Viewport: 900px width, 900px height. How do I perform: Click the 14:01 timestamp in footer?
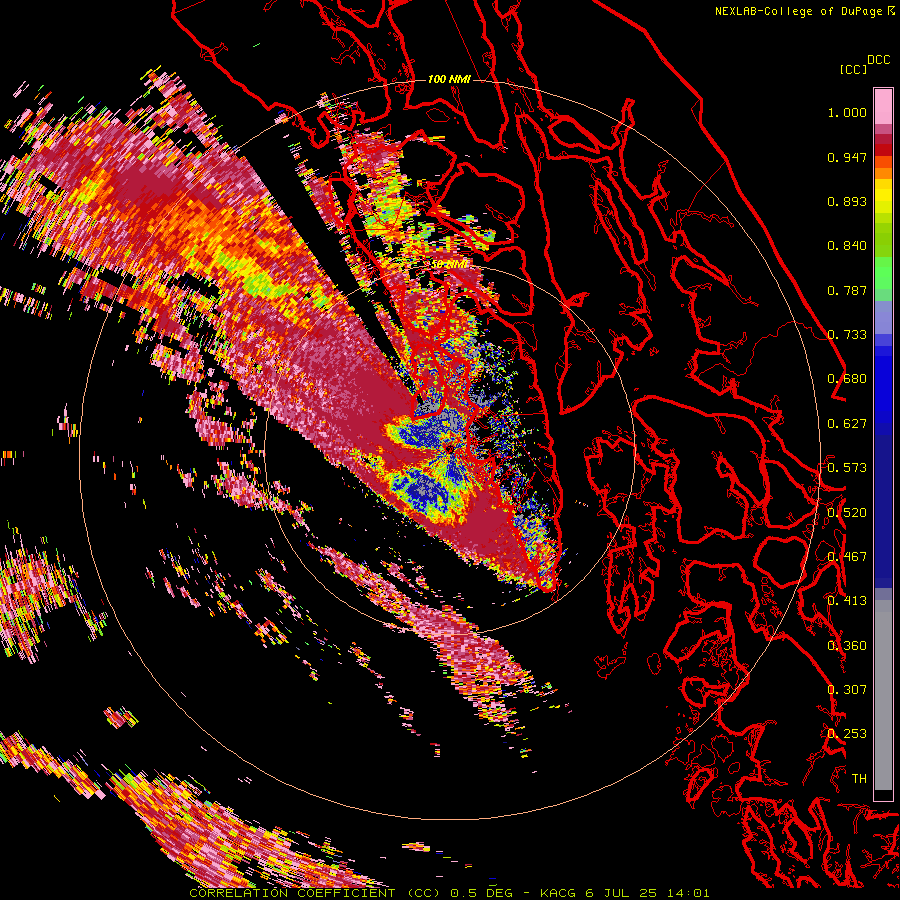tap(688, 893)
